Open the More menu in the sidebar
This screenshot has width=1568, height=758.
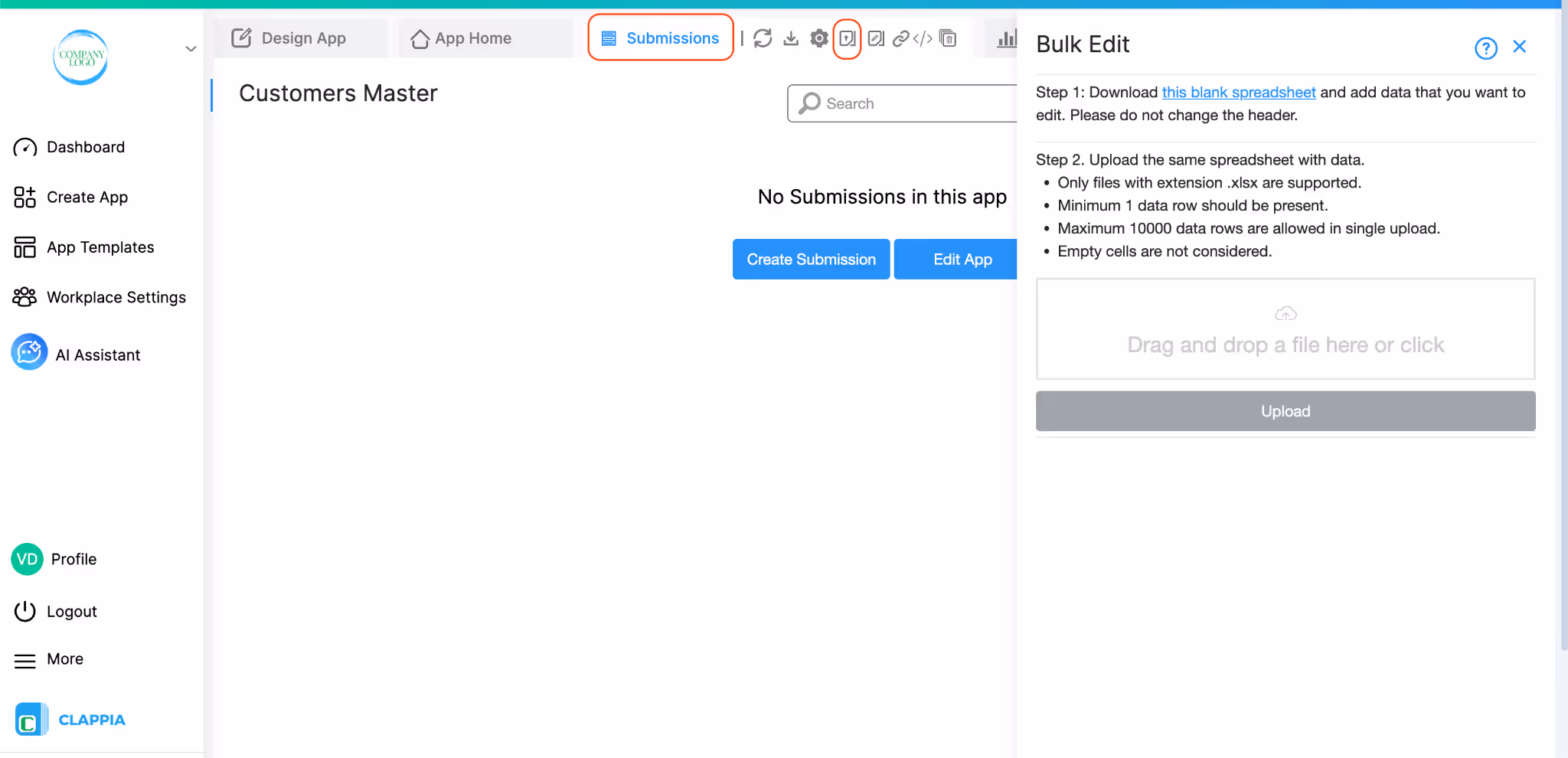(x=64, y=658)
